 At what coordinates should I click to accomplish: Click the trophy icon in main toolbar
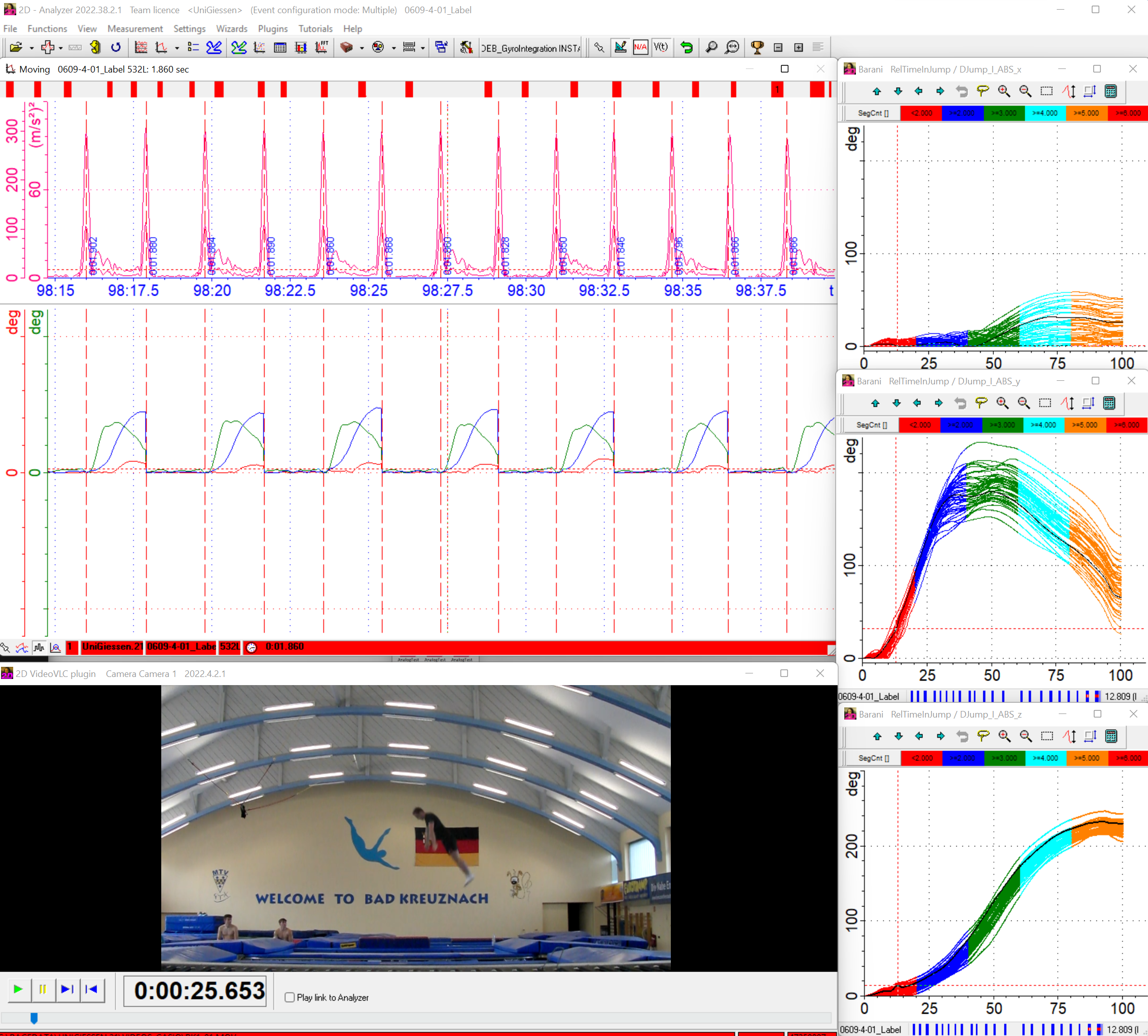(x=757, y=48)
